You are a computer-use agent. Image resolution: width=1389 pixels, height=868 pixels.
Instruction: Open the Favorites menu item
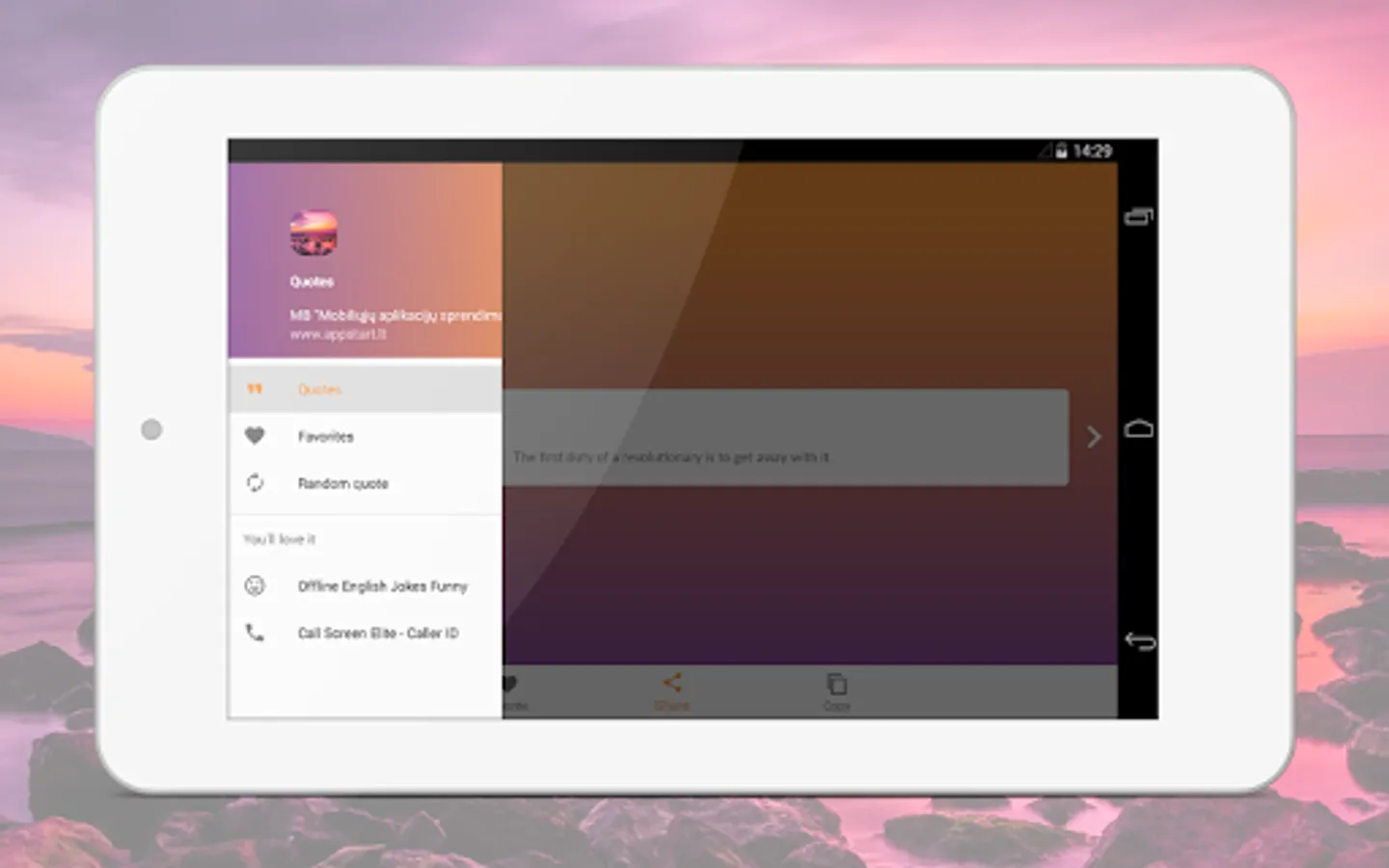pyautogui.click(x=365, y=437)
